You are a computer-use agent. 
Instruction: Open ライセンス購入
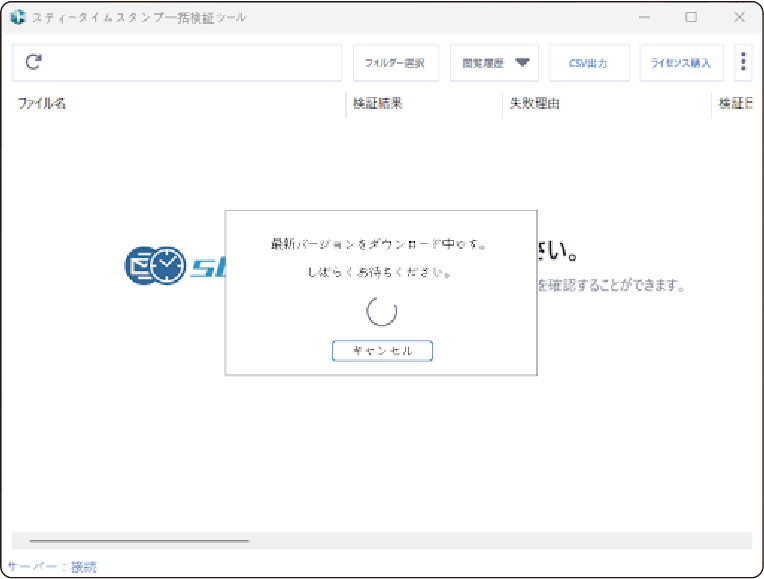pyautogui.click(x=680, y=62)
